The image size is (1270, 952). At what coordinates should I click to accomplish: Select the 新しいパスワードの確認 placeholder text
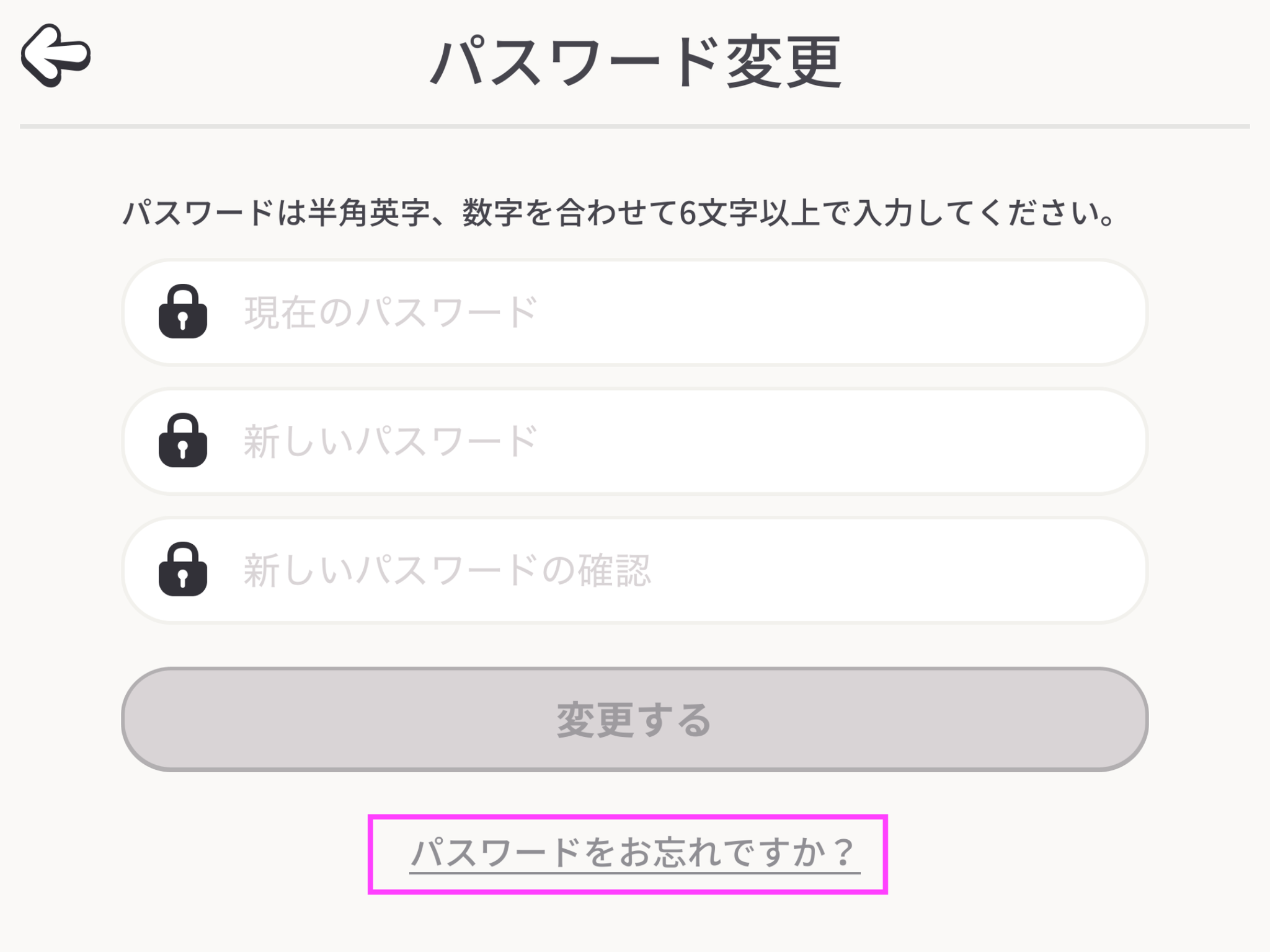[447, 570]
